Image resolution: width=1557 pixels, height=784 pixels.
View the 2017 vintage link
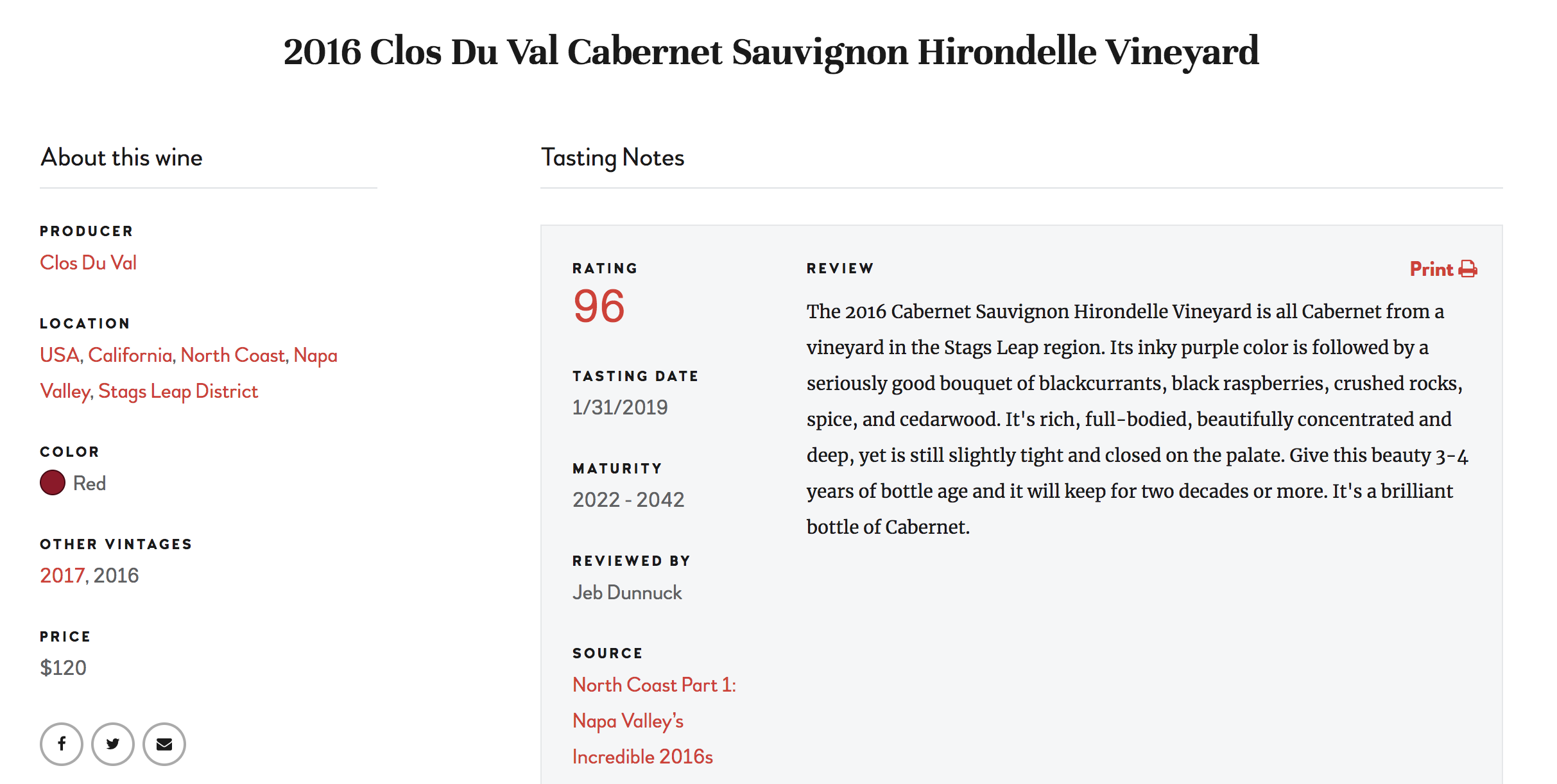click(x=62, y=575)
